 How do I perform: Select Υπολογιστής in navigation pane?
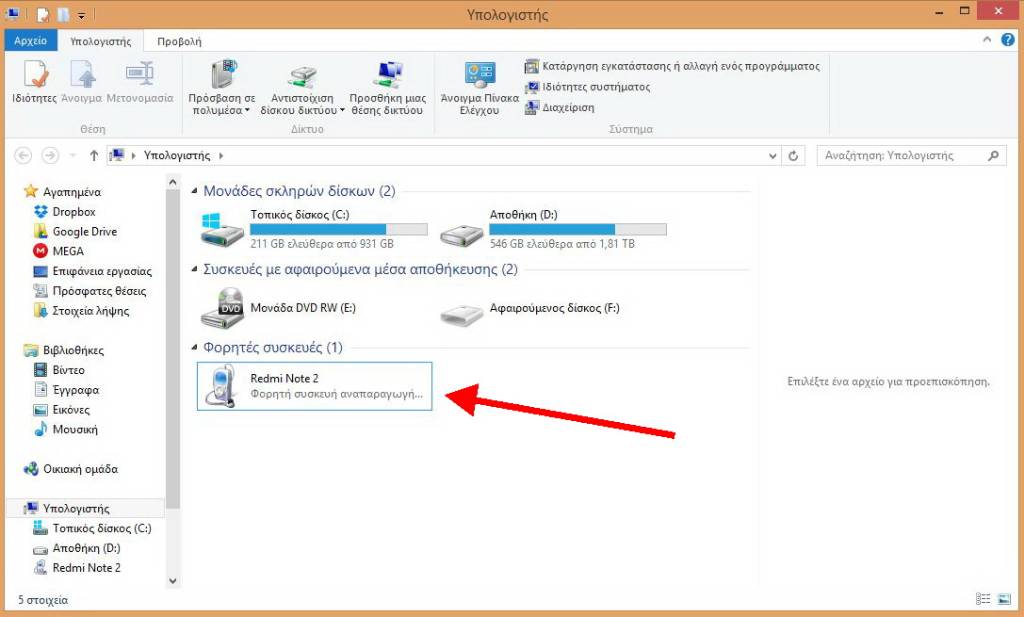[85, 508]
